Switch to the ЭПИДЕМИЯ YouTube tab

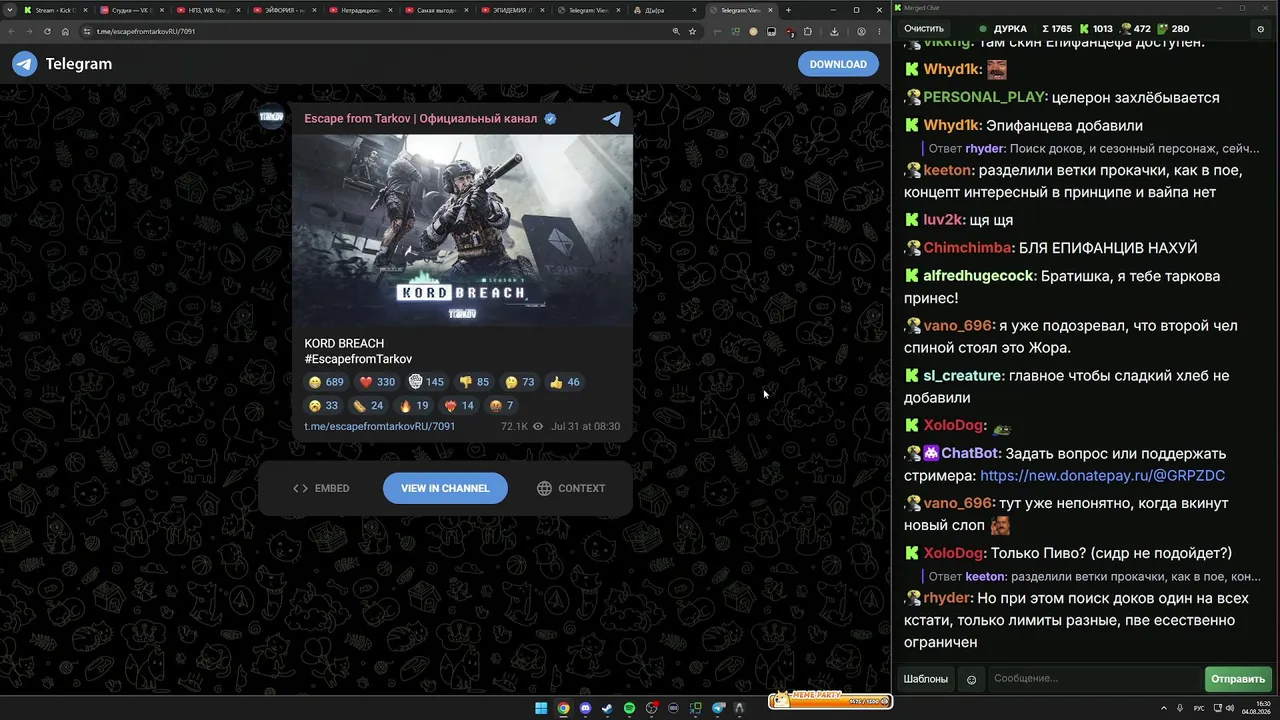(x=512, y=10)
